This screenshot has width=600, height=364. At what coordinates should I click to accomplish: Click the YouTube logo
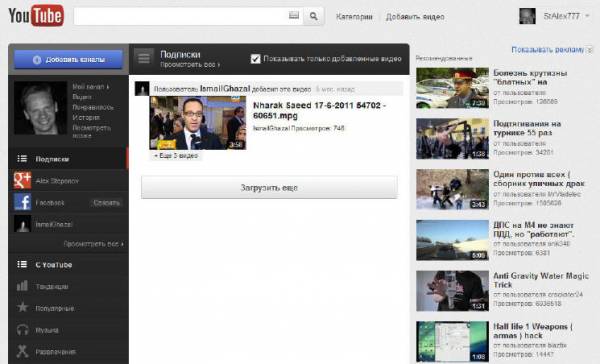click(x=36, y=16)
